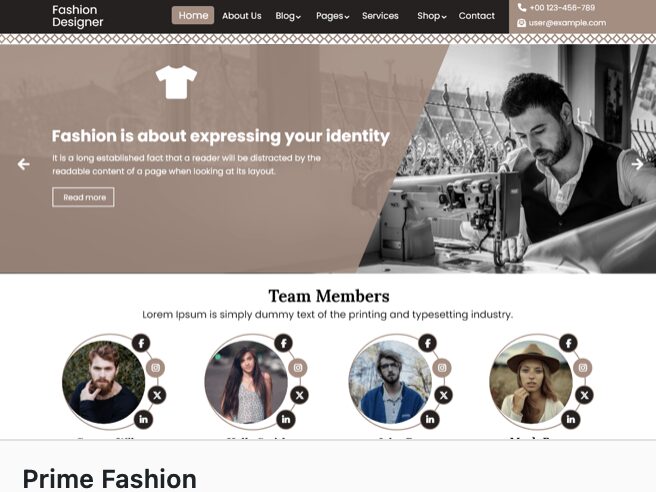Click the hat-wearing woman's profile photo
The image size is (656, 492).
(530, 382)
